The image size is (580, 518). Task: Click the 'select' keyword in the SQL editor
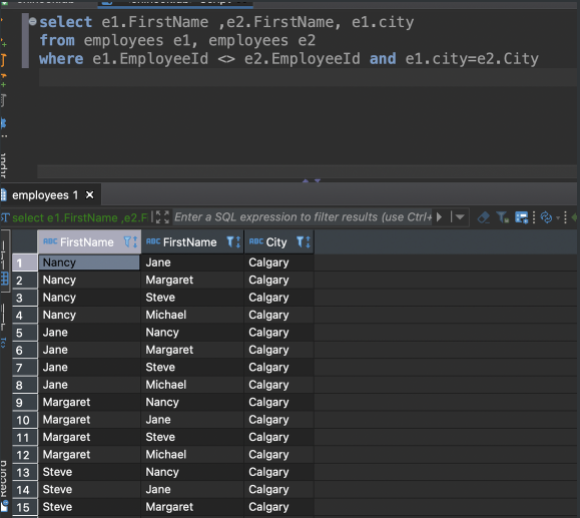coord(65,22)
